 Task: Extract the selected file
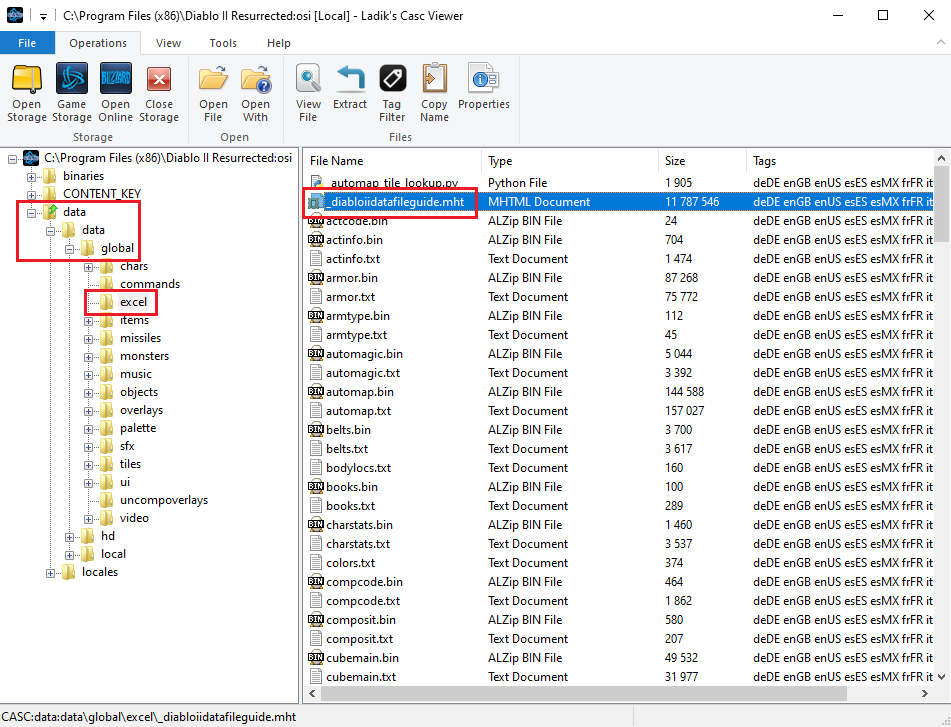pyautogui.click(x=350, y=87)
